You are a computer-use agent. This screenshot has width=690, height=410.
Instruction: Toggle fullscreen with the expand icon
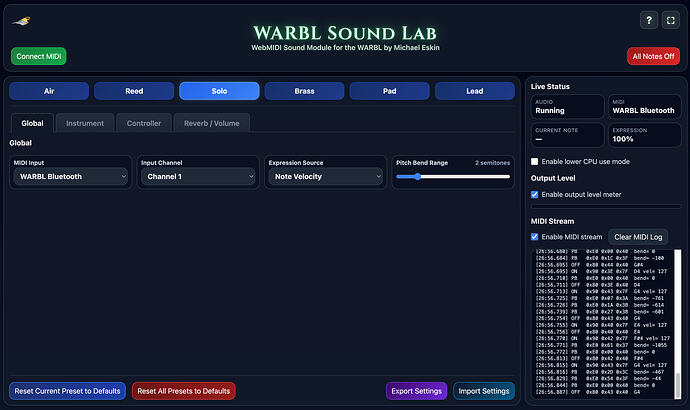point(671,20)
